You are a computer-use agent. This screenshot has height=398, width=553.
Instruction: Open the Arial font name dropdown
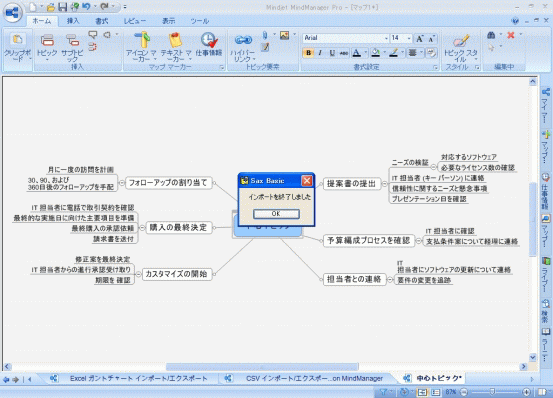click(x=386, y=38)
